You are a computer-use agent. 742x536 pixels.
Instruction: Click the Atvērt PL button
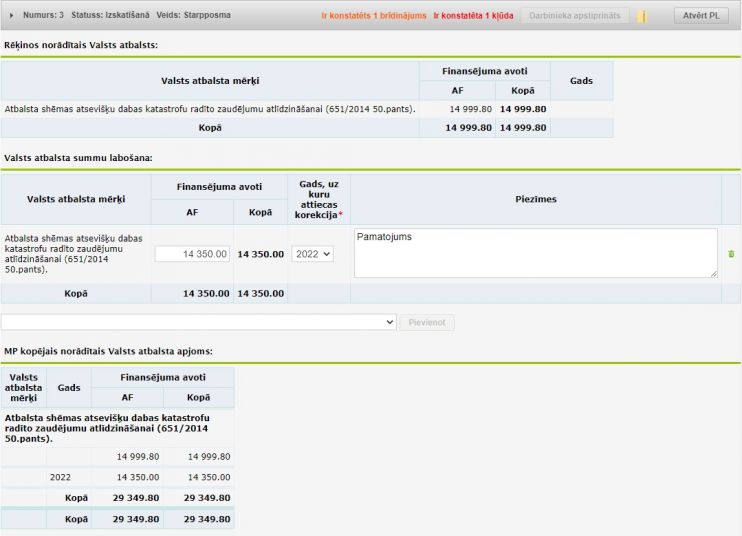click(x=701, y=16)
